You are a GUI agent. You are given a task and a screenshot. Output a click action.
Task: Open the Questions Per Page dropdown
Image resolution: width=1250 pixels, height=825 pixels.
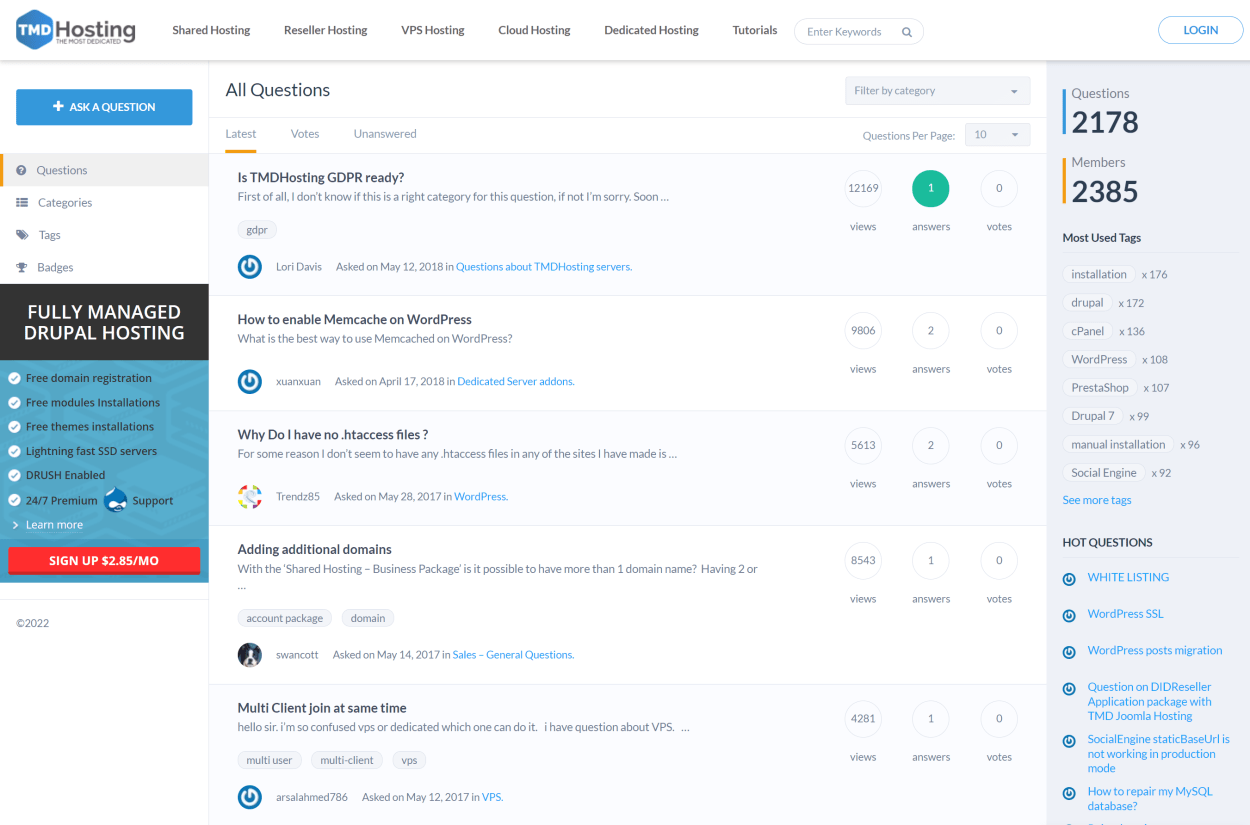(997, 135)
